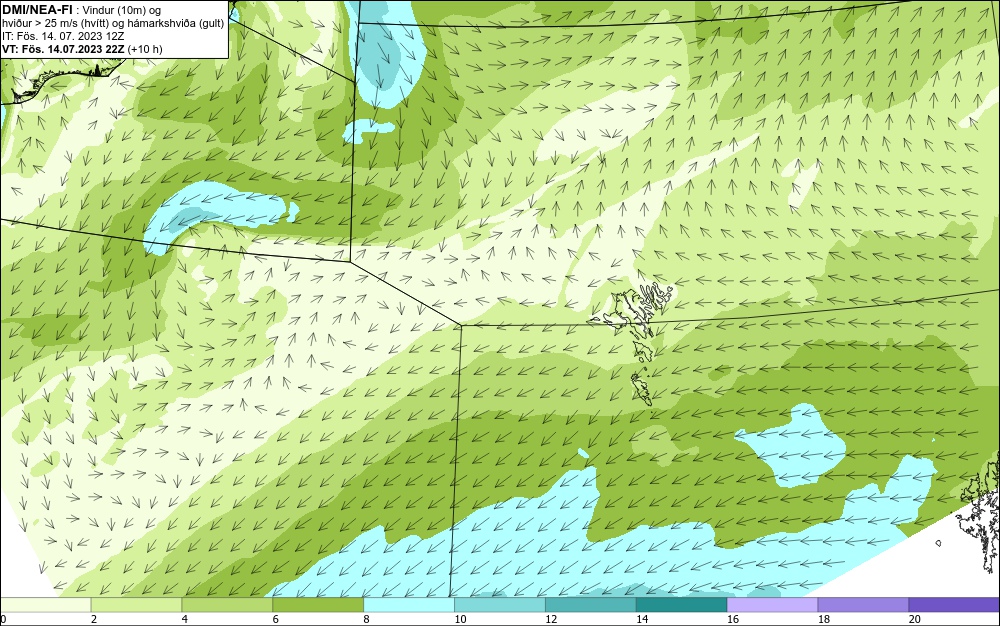1000x626 pixels.
Task: Click the legend scale value 0
Action: tap(3, 619)
